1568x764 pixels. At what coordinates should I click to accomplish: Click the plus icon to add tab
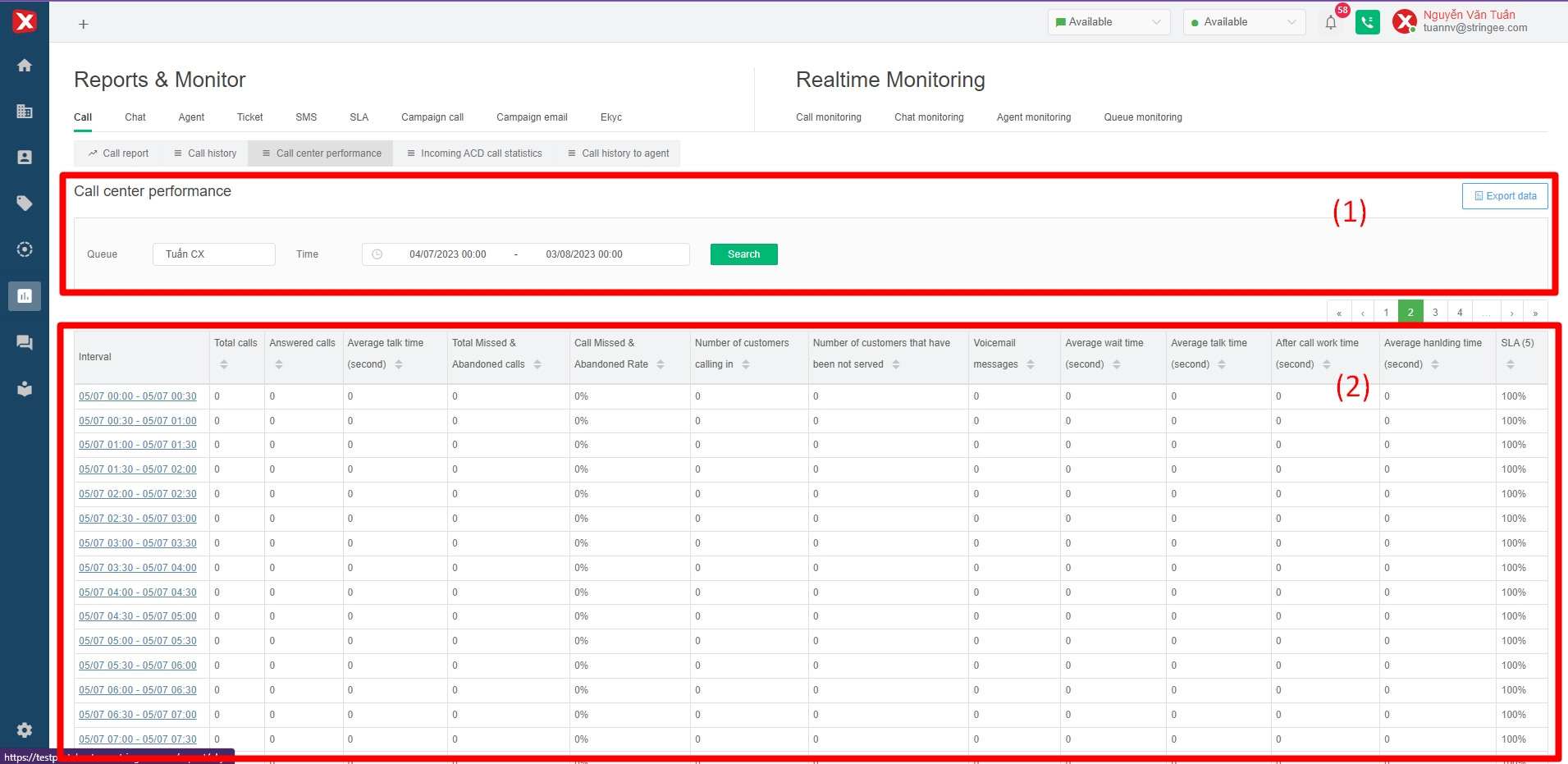click(x=83, y=25)
